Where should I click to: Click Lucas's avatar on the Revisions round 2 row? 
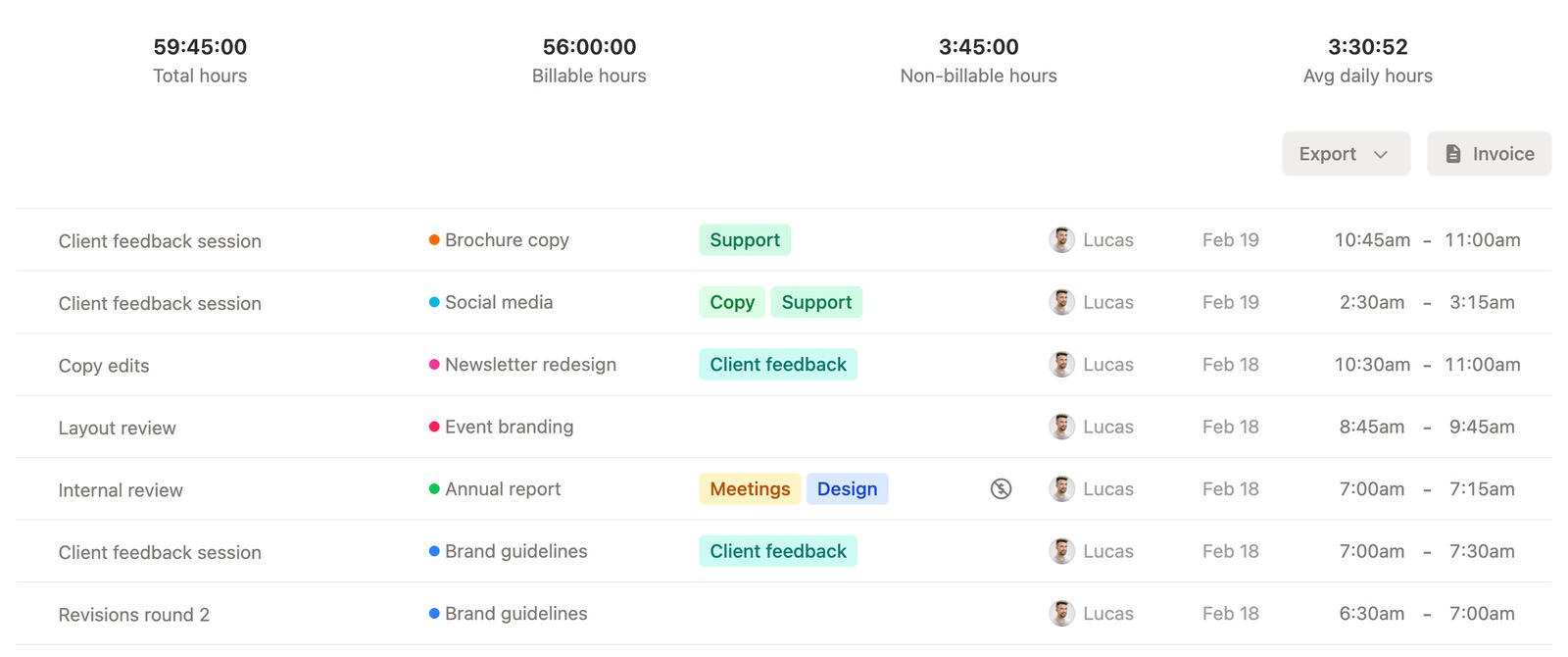[x=1061, y=613]
